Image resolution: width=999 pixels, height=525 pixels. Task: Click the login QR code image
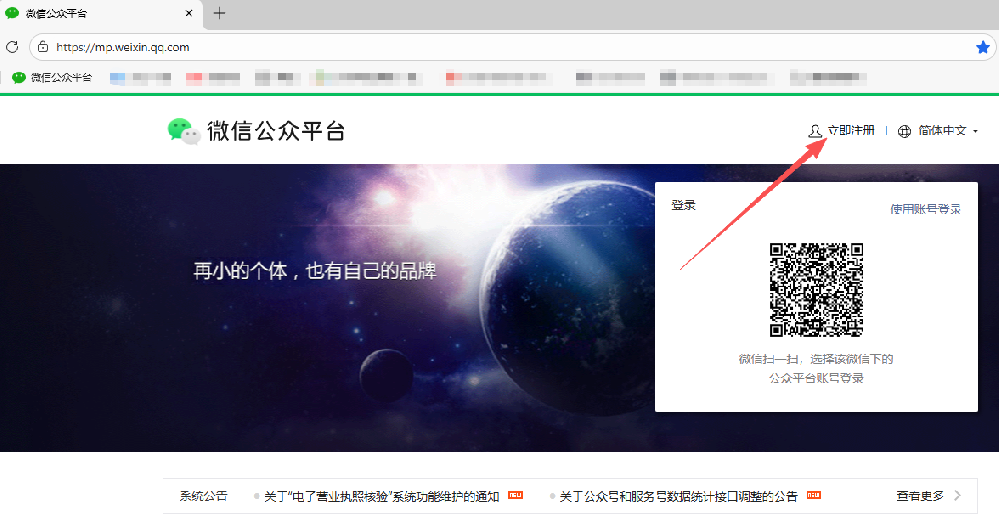(816, 289)
